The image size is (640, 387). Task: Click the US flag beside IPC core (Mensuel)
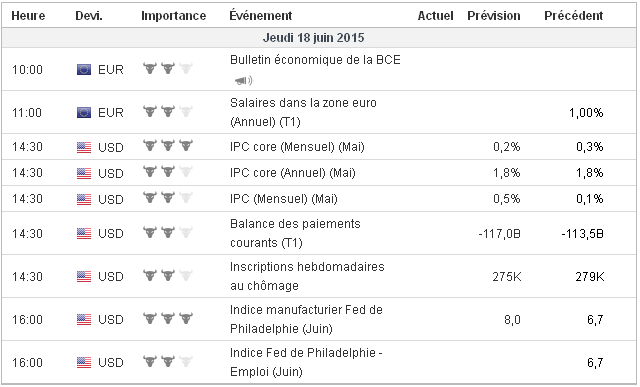point(84,147)
